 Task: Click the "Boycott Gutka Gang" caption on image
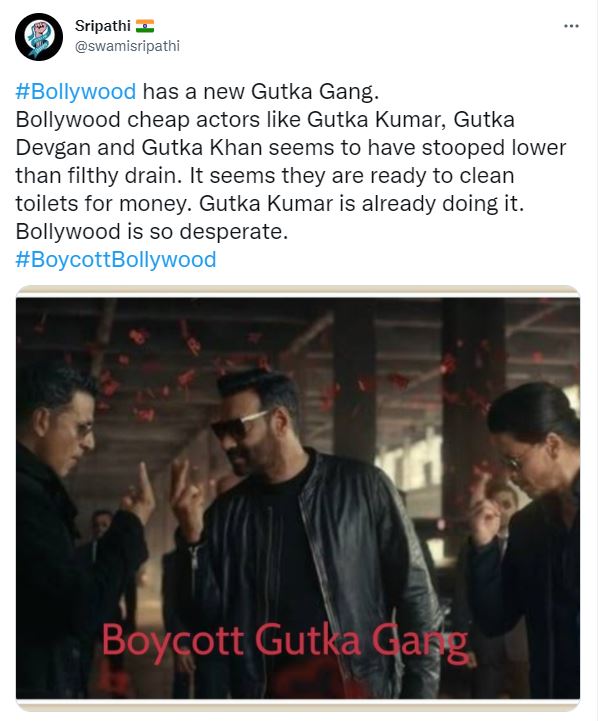click(285, 641)
